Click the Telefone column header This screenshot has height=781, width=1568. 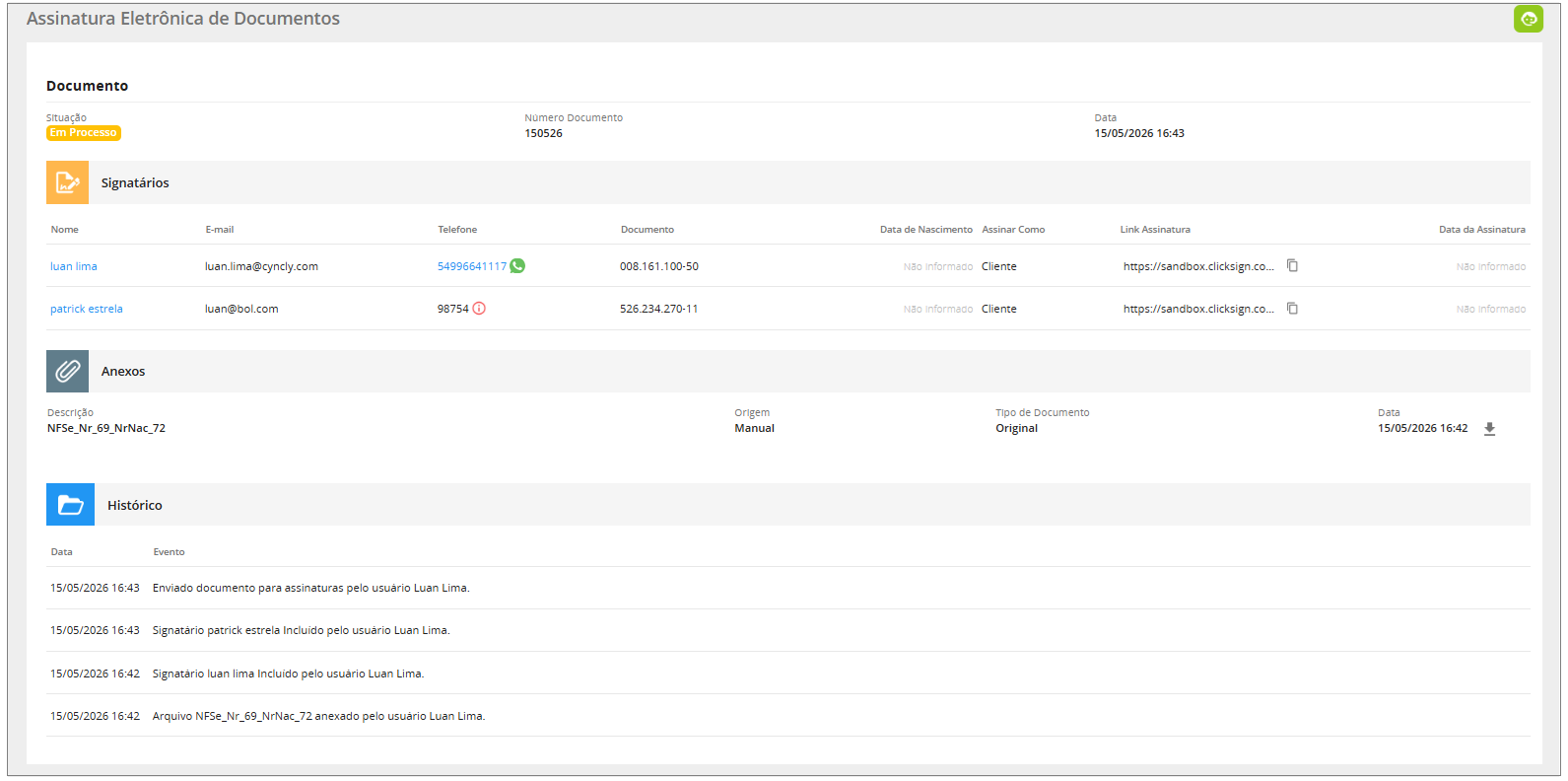(457, 230)
